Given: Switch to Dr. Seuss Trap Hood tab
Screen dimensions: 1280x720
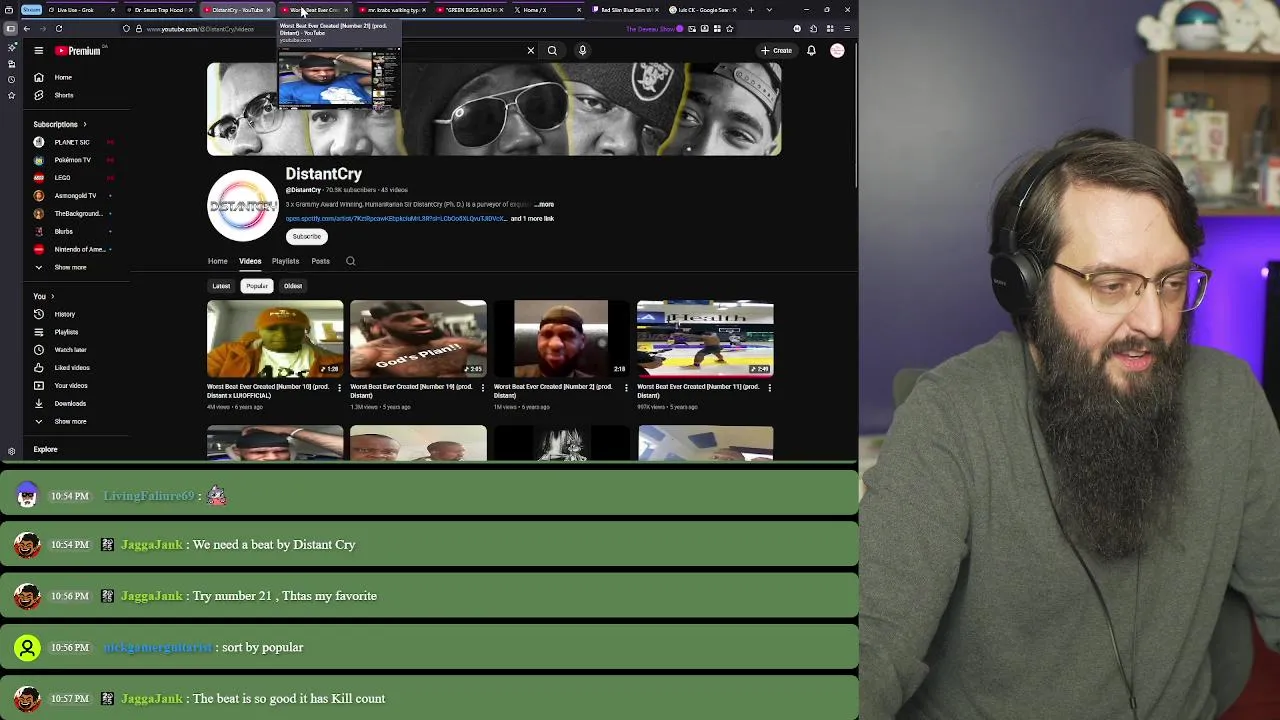Looking at the screenshot, I should (x=161, y=10).
